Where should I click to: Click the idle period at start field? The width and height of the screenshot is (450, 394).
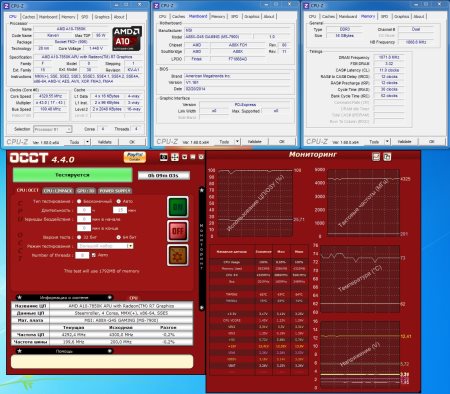click(84, 219)
